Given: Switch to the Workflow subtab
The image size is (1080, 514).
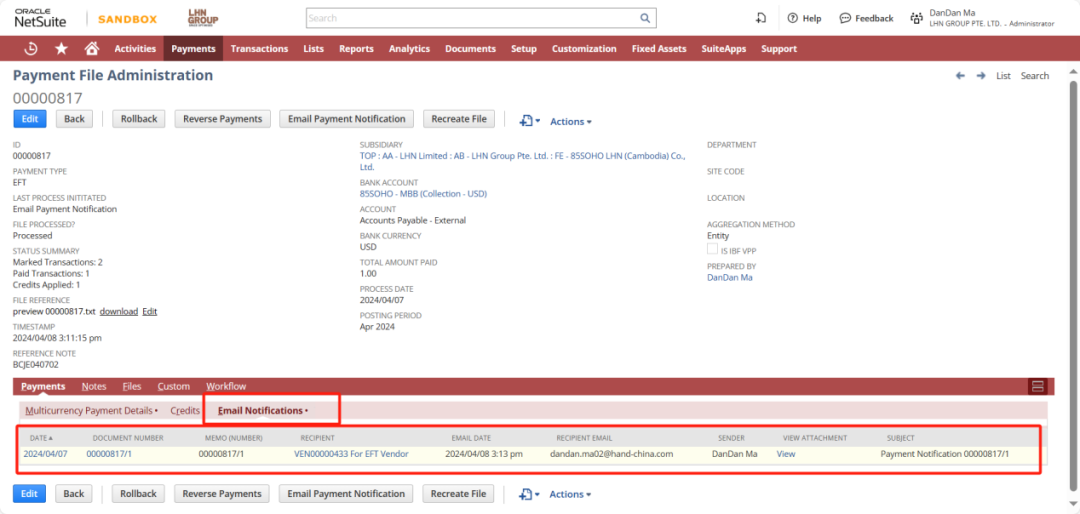Looking at the screenshot, I should (226, 387).
